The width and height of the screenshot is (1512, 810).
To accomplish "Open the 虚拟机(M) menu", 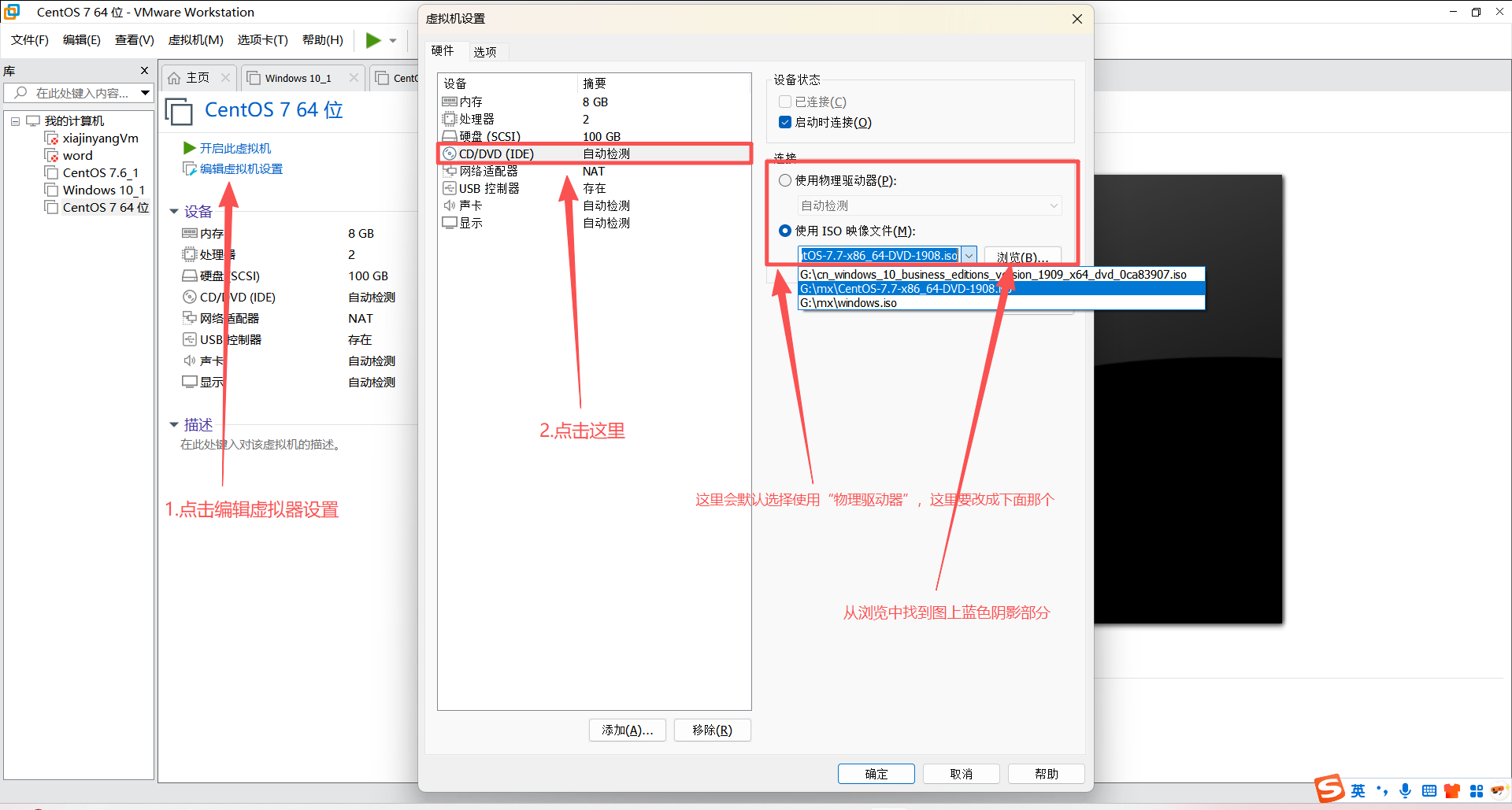I will pos(195,40).
